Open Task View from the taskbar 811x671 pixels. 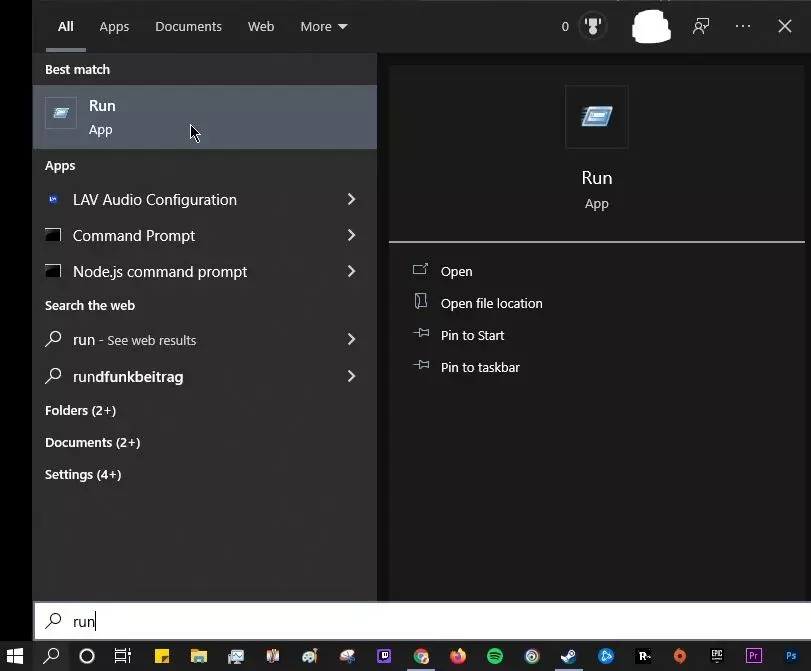pos(123,657)
